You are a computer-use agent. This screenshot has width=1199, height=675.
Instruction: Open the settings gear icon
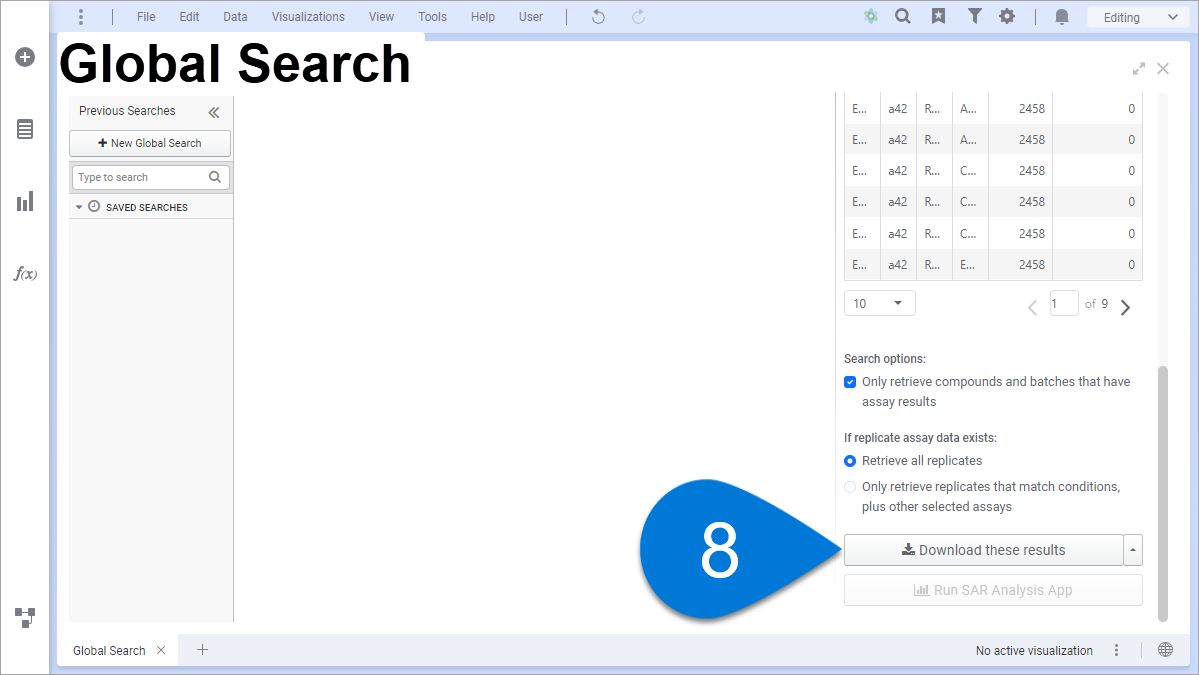[x=1007, y=16]
